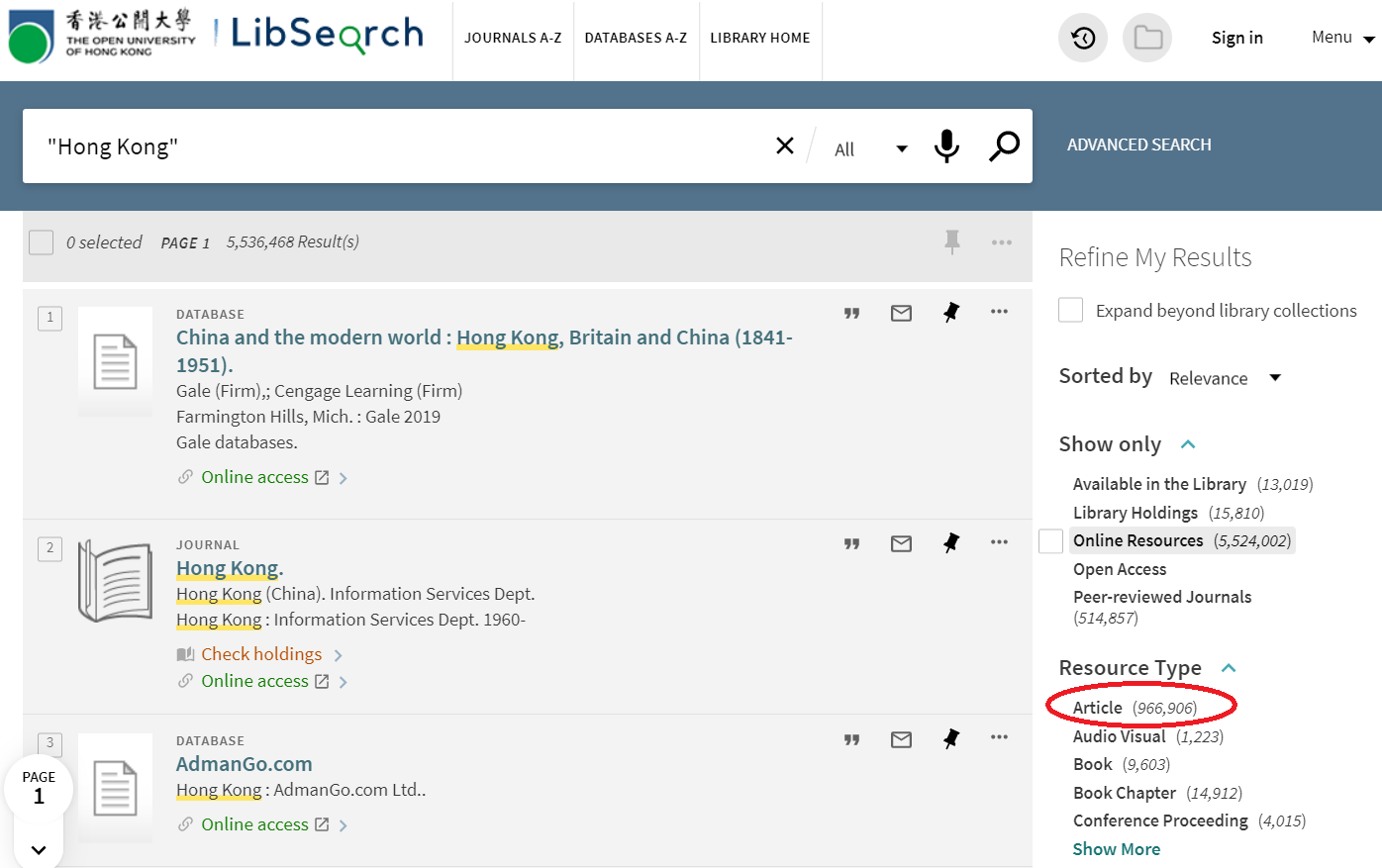
Task: Click document thumbnail of first database result
Action: tap(115, 361)
